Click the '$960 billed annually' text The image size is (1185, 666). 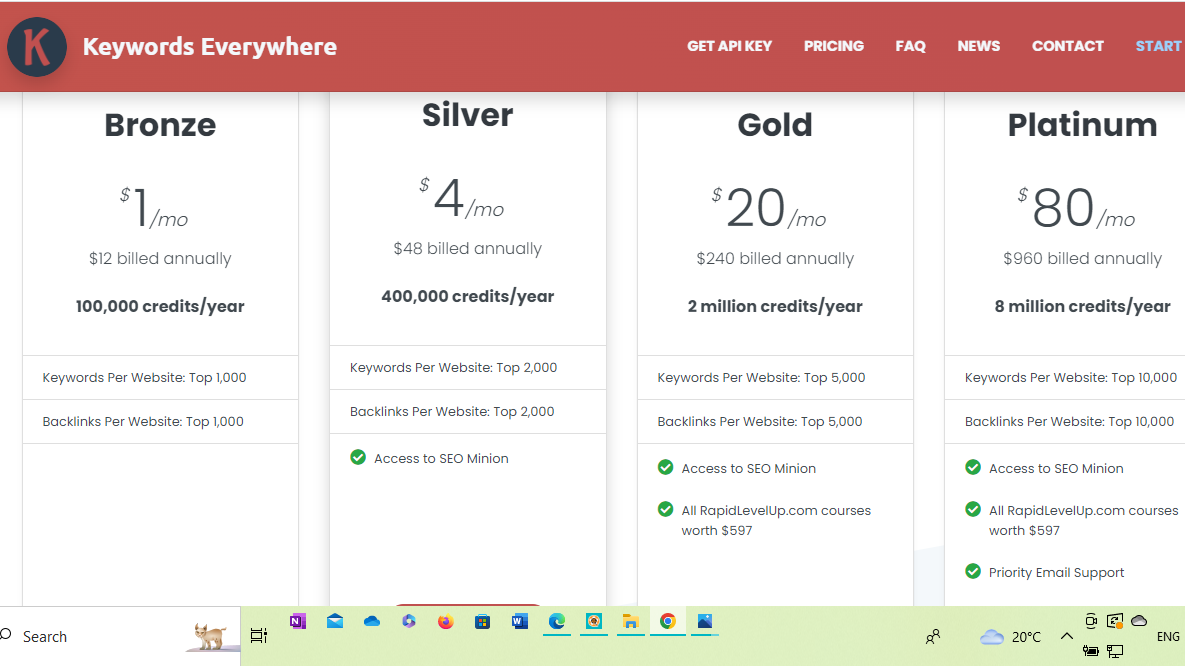(x=1082, y=259)
